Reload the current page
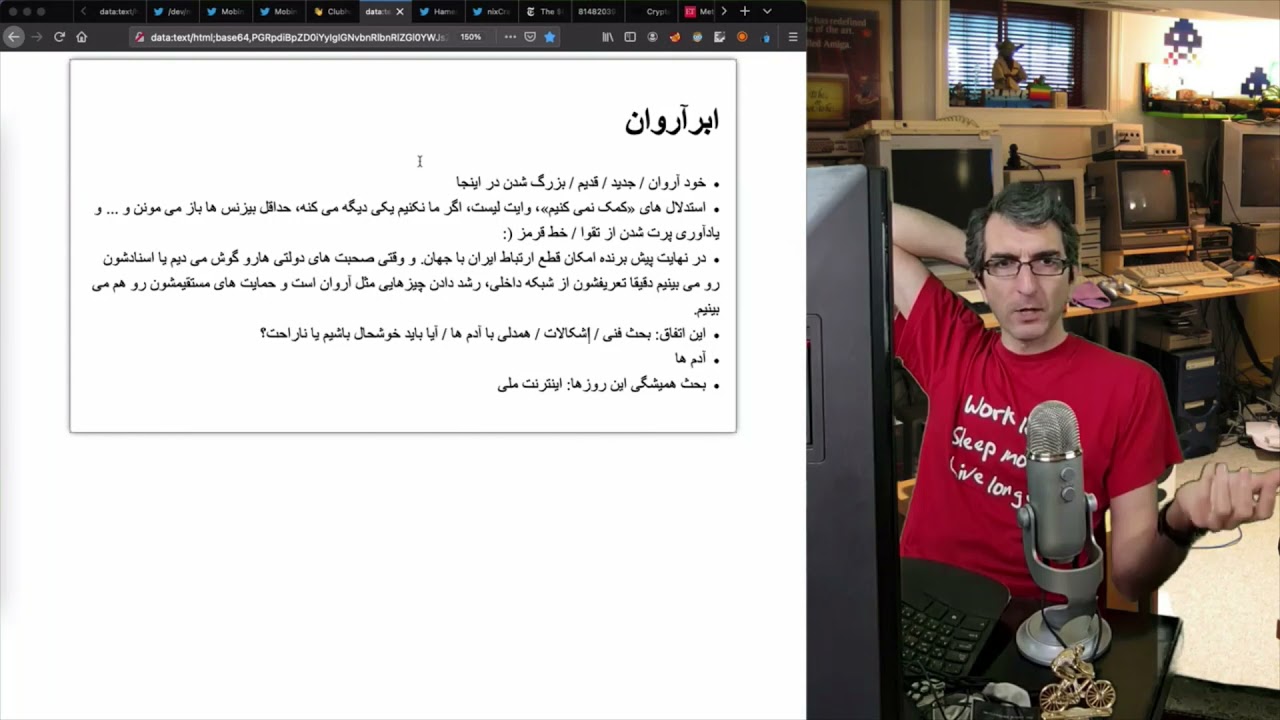This screenshot has height=720, width=1280. click(x=59, y=37)
